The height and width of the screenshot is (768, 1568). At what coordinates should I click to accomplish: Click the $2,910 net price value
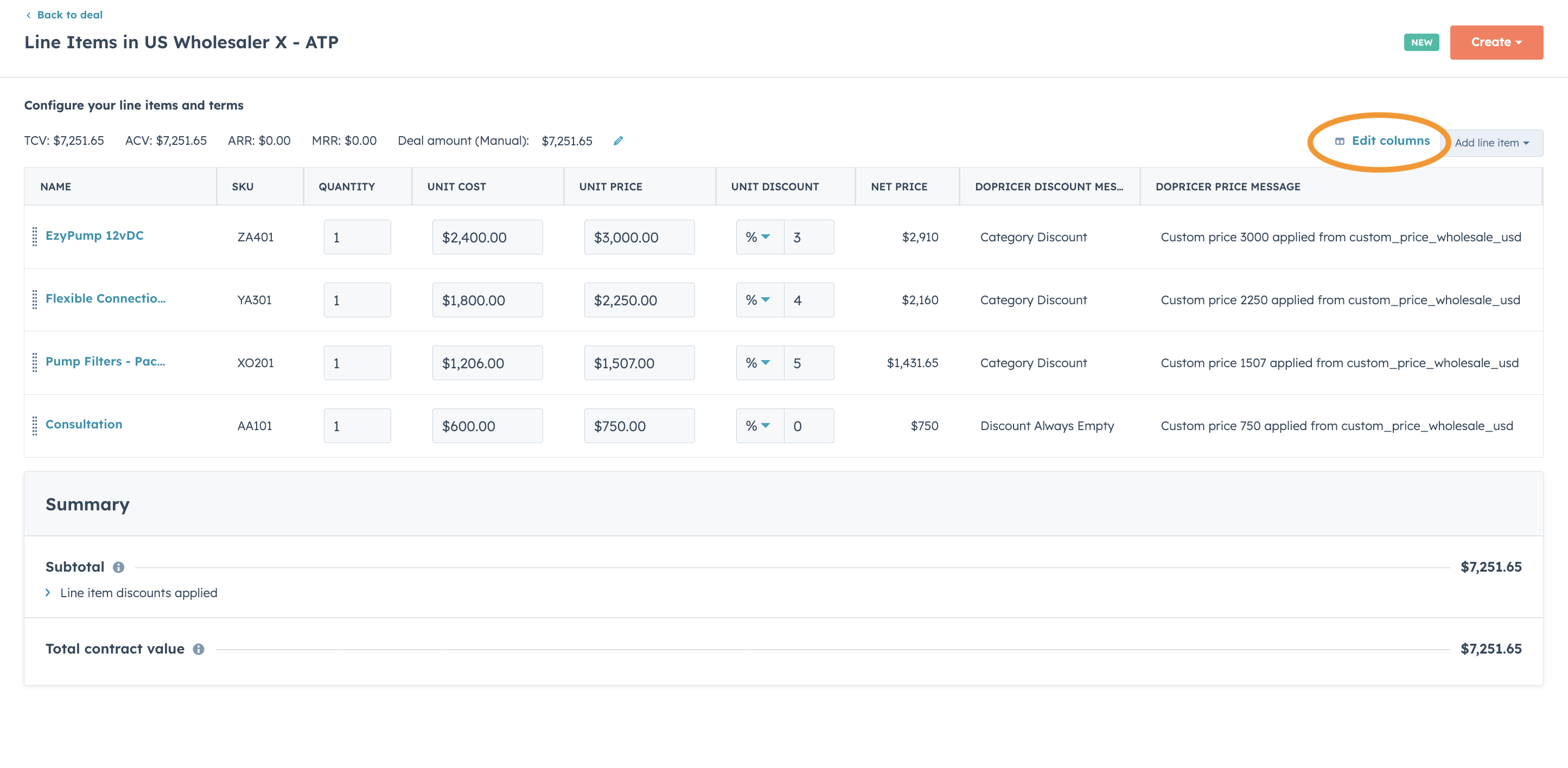pyautogui.click(x=920, y=238)
